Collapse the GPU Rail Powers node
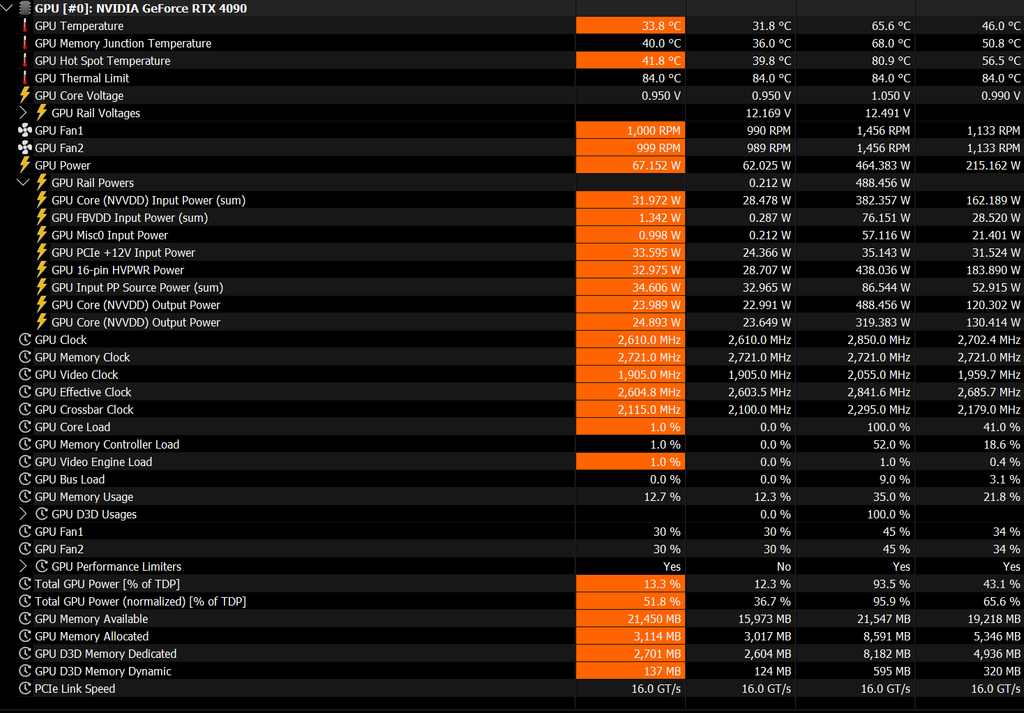Image resolution: width=1024 pixels, height=713 pixels. (x=24, y=183)
